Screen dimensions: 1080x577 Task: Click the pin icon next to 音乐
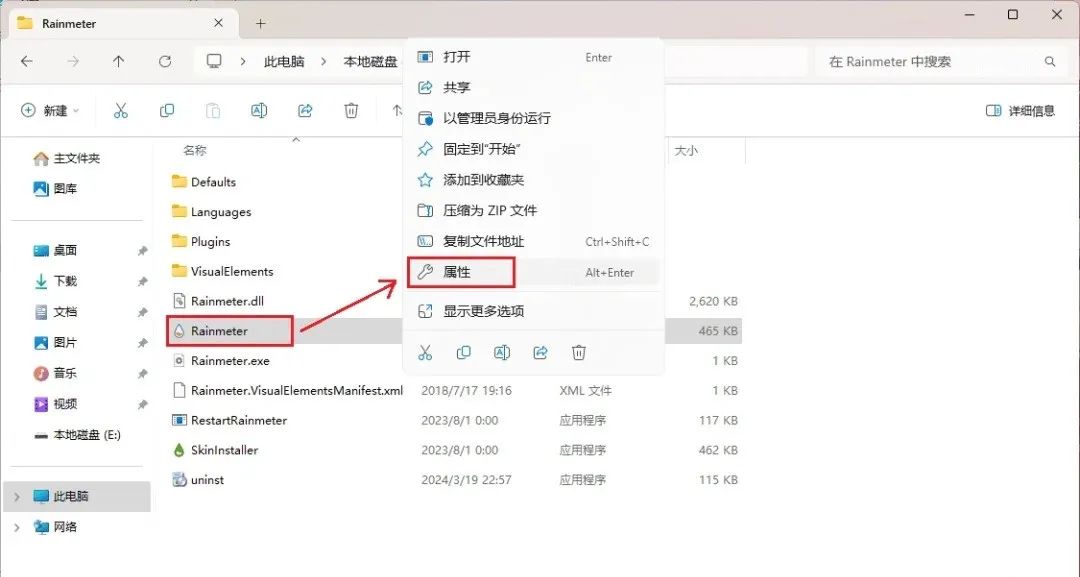pos(143,374)
